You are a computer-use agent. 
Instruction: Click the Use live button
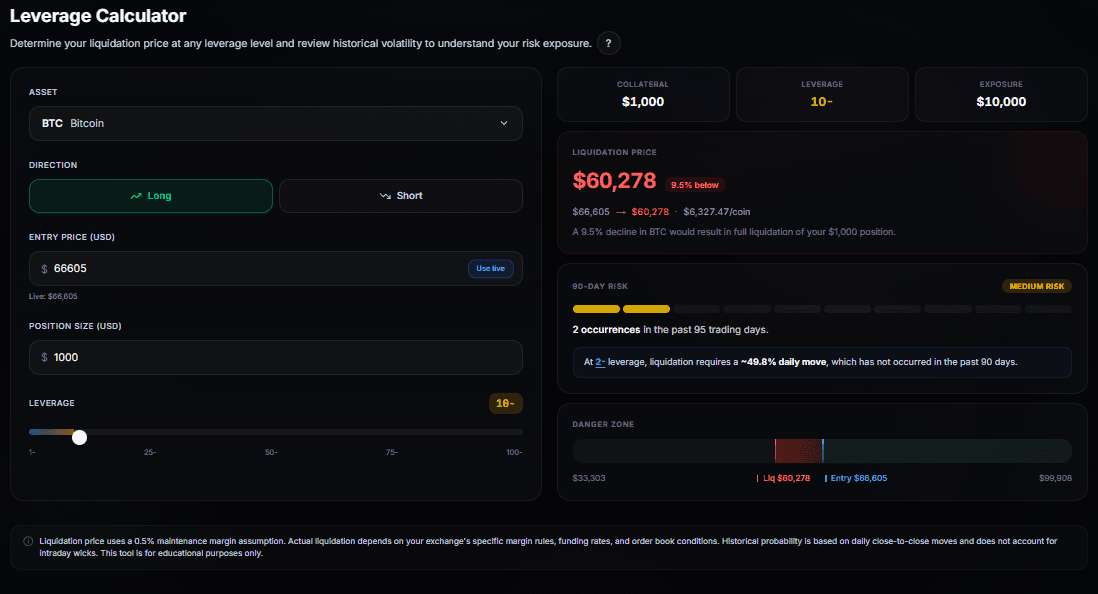tap(490, 268)
